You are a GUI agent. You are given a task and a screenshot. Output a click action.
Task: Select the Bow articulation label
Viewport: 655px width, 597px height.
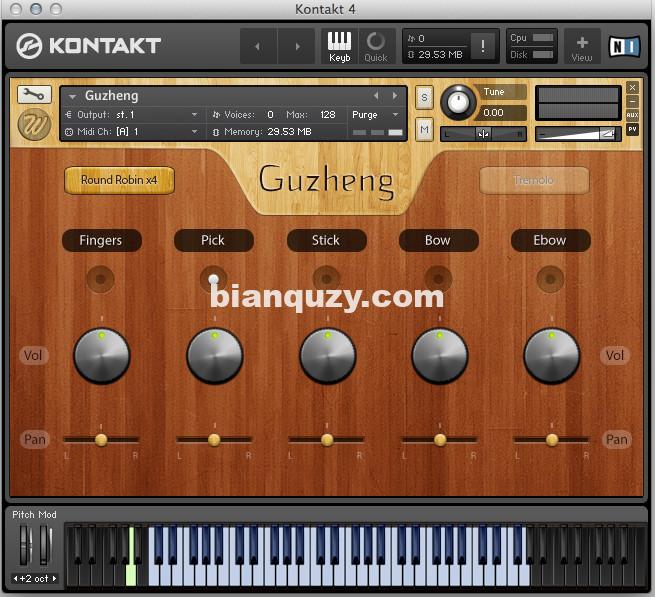pyautogui.click(x=438, y=240)
